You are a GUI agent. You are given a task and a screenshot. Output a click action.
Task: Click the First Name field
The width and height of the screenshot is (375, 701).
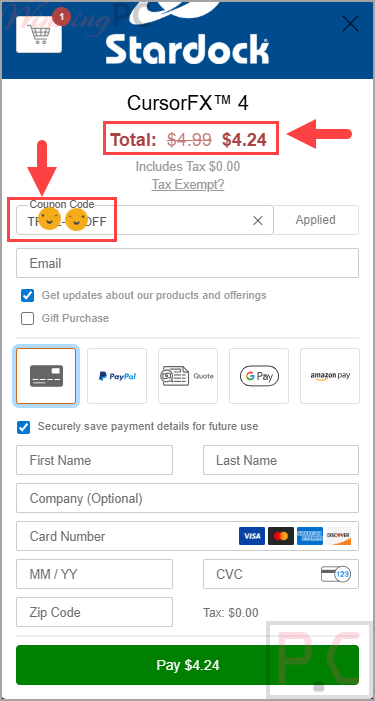[94, 460]
